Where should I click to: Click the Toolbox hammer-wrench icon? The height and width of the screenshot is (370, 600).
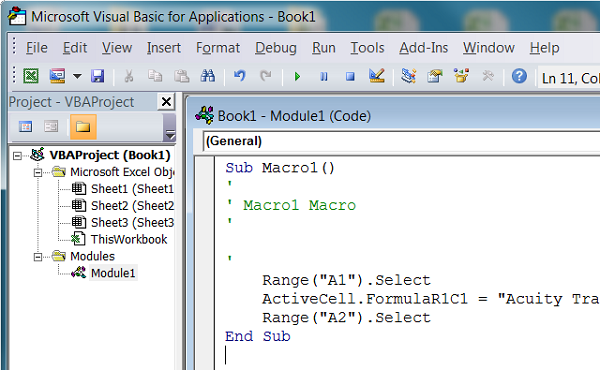[488, 76]
